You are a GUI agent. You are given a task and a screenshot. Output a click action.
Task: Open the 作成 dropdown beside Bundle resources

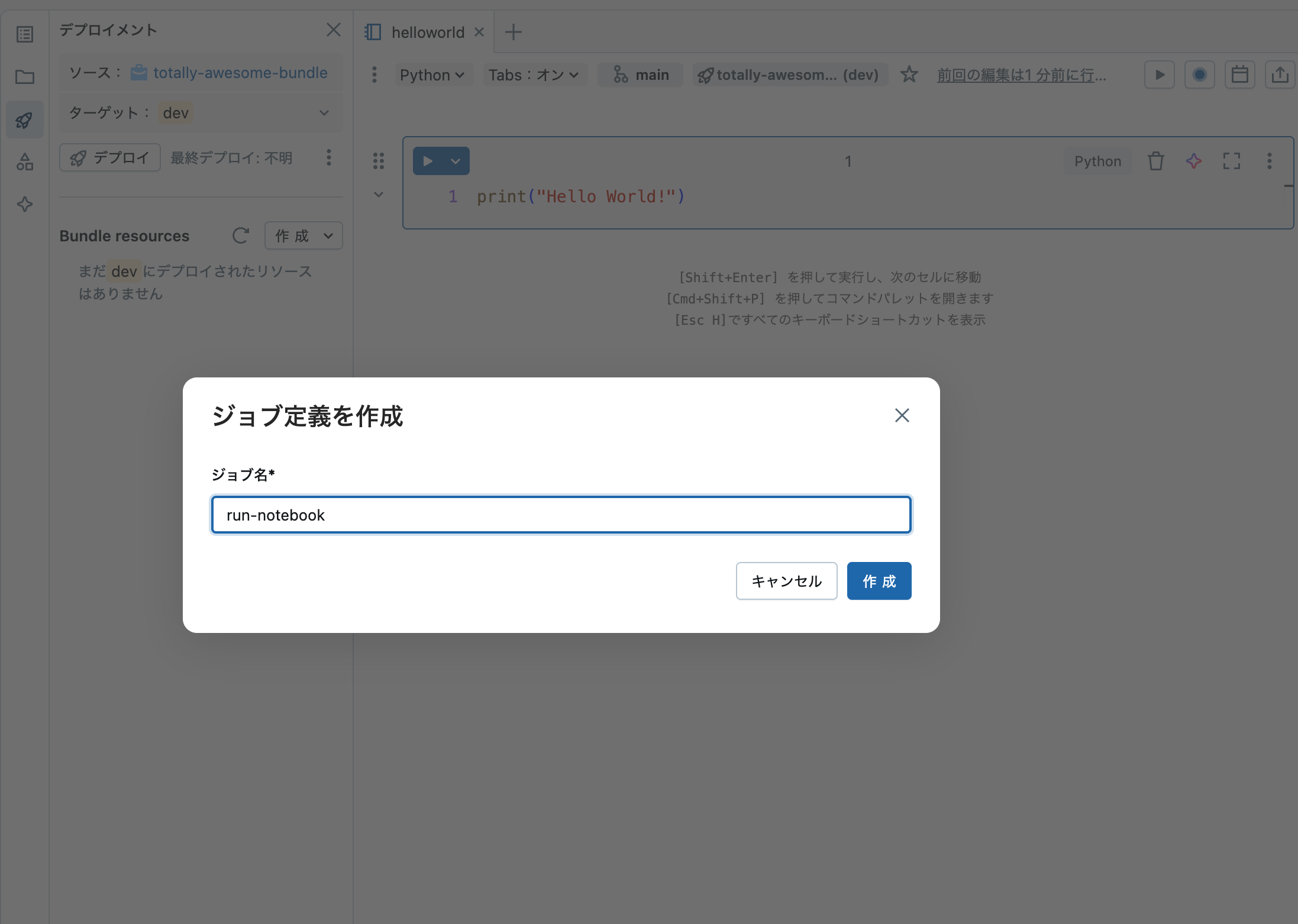click(303, 235)
